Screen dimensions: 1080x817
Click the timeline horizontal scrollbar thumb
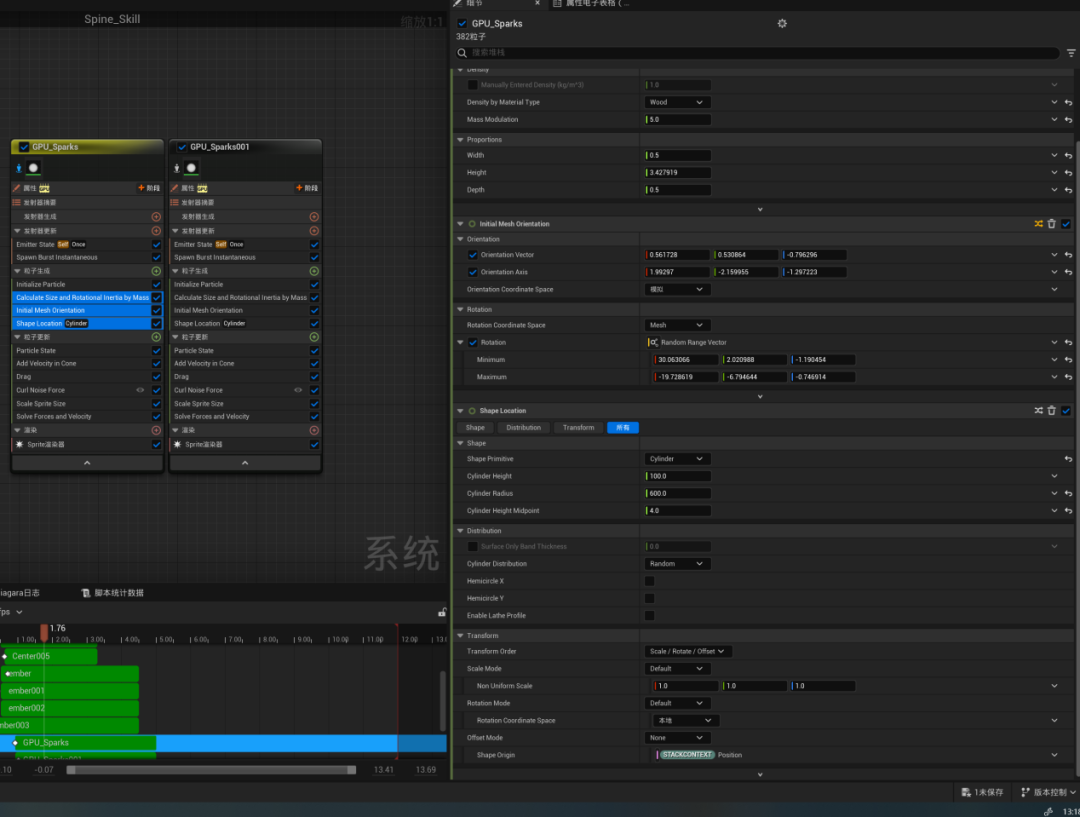pyautogui.click(x=211, y=770)
